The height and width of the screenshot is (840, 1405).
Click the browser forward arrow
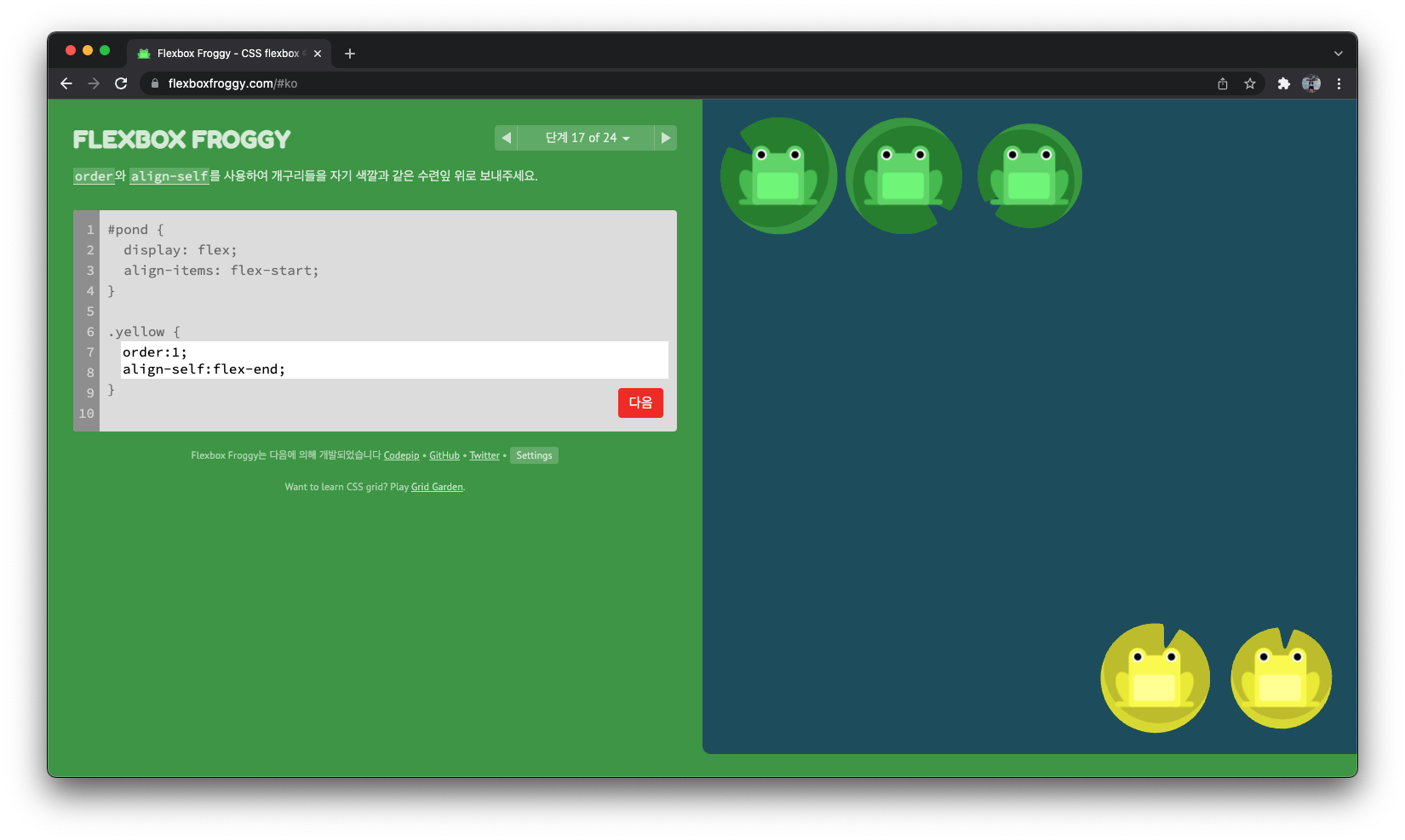(94, 83)
